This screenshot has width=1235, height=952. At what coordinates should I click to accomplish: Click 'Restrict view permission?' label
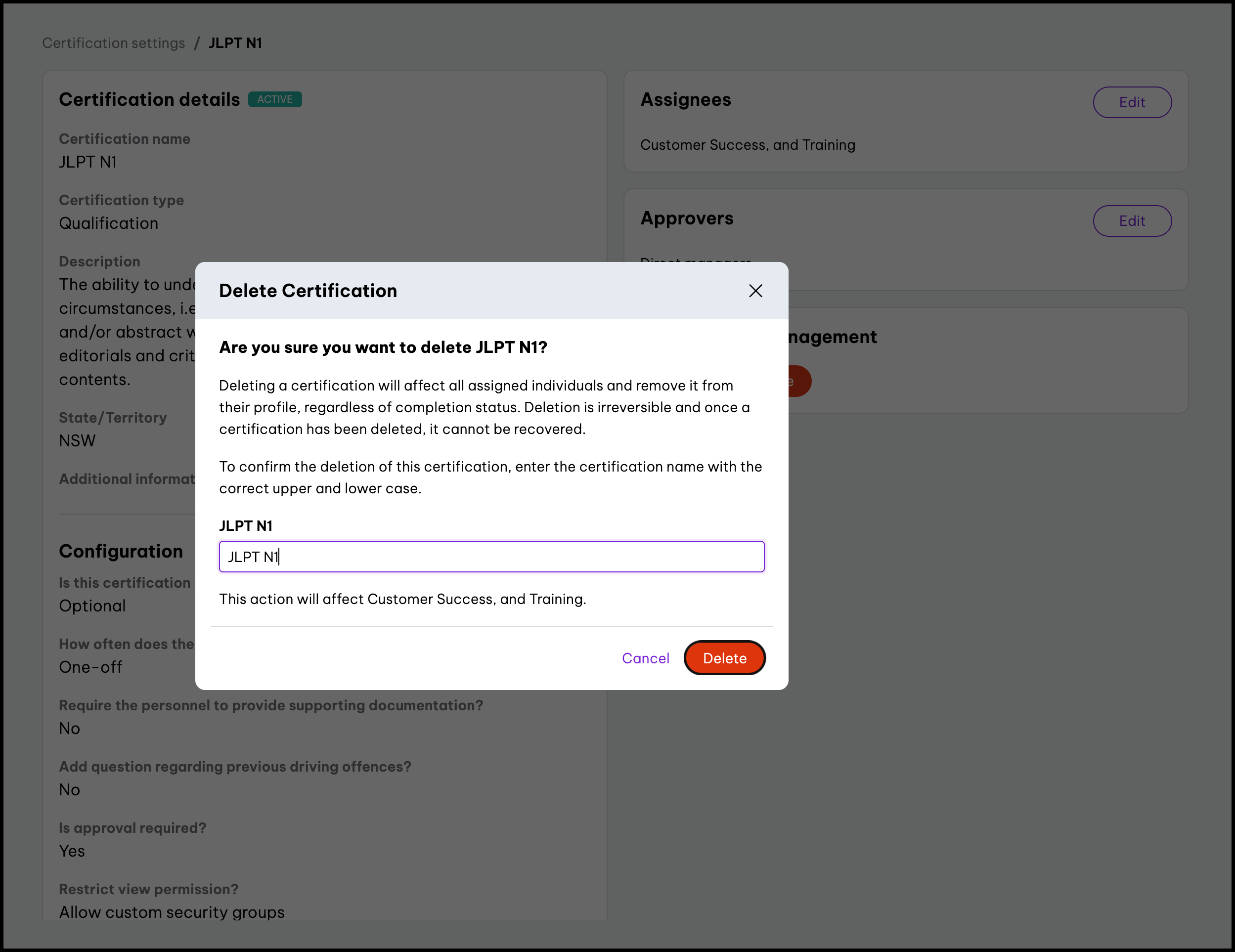(149, 889)
